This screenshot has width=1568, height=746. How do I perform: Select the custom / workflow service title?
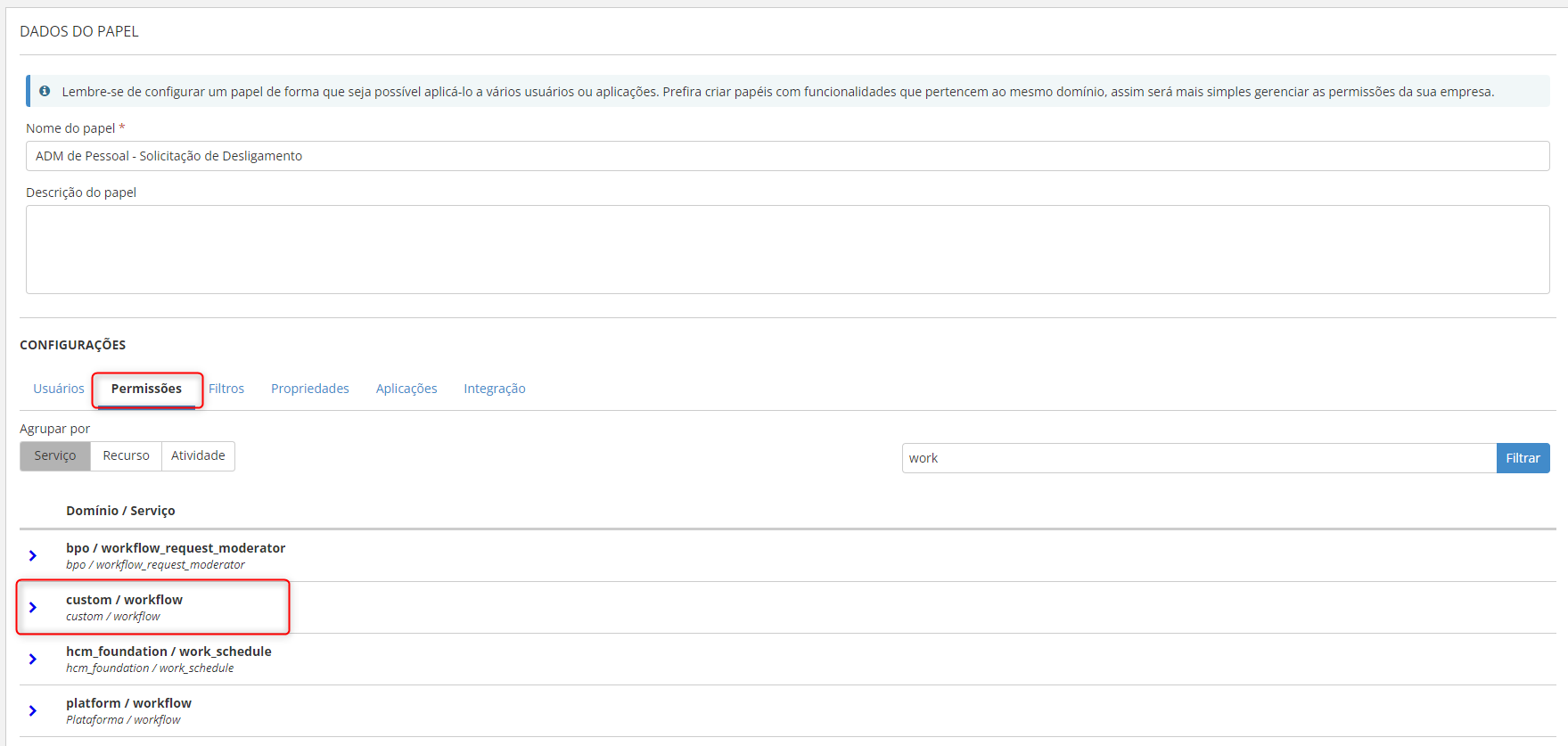coord(124,600)
